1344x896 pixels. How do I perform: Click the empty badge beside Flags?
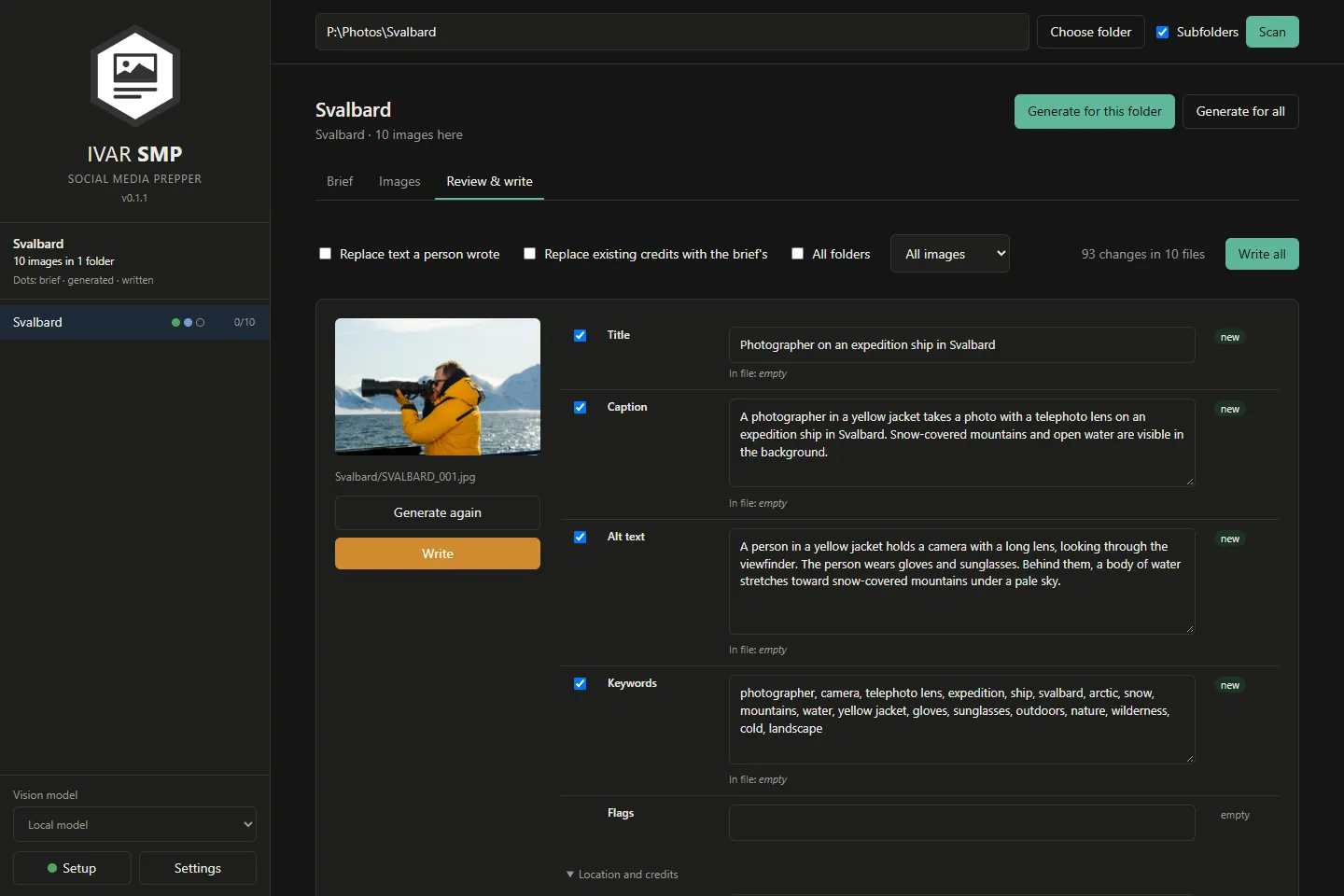[x=1235, y=815]
